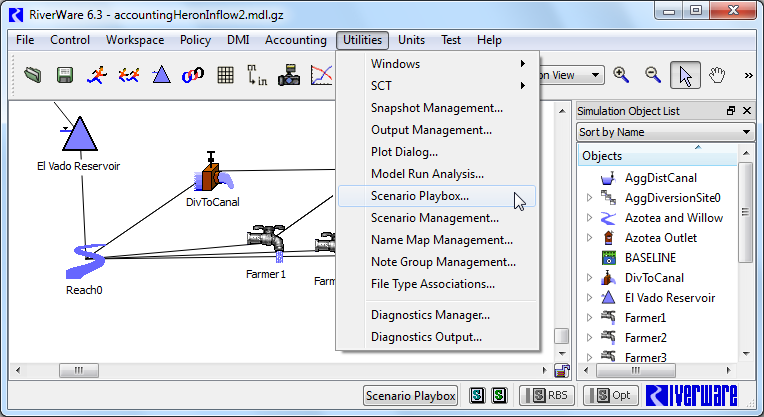Open the Help menu
The width and height of the screenshot is (764, 417).
click(489, 40)
